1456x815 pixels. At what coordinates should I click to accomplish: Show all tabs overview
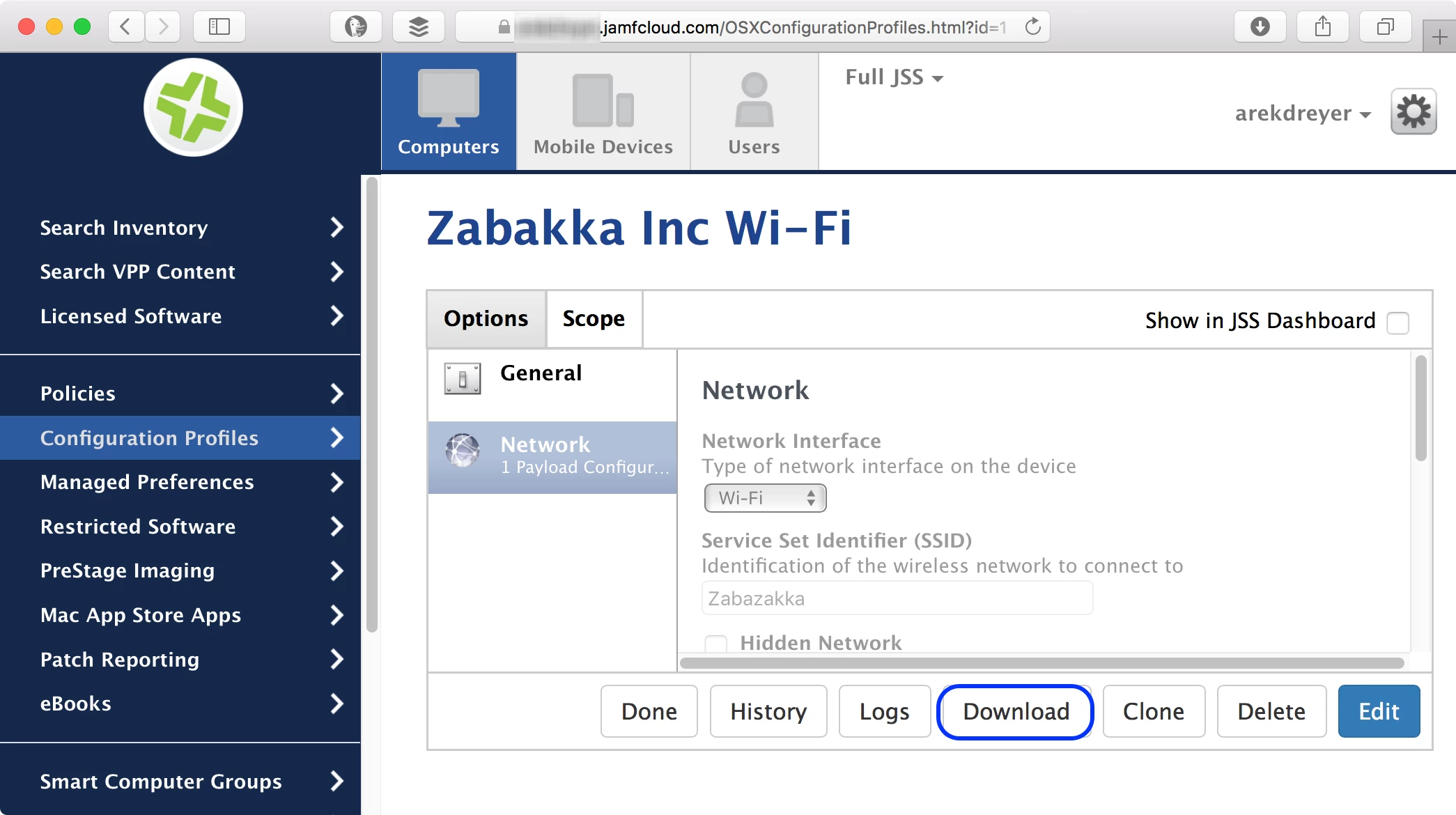(x=1386, y=27)
